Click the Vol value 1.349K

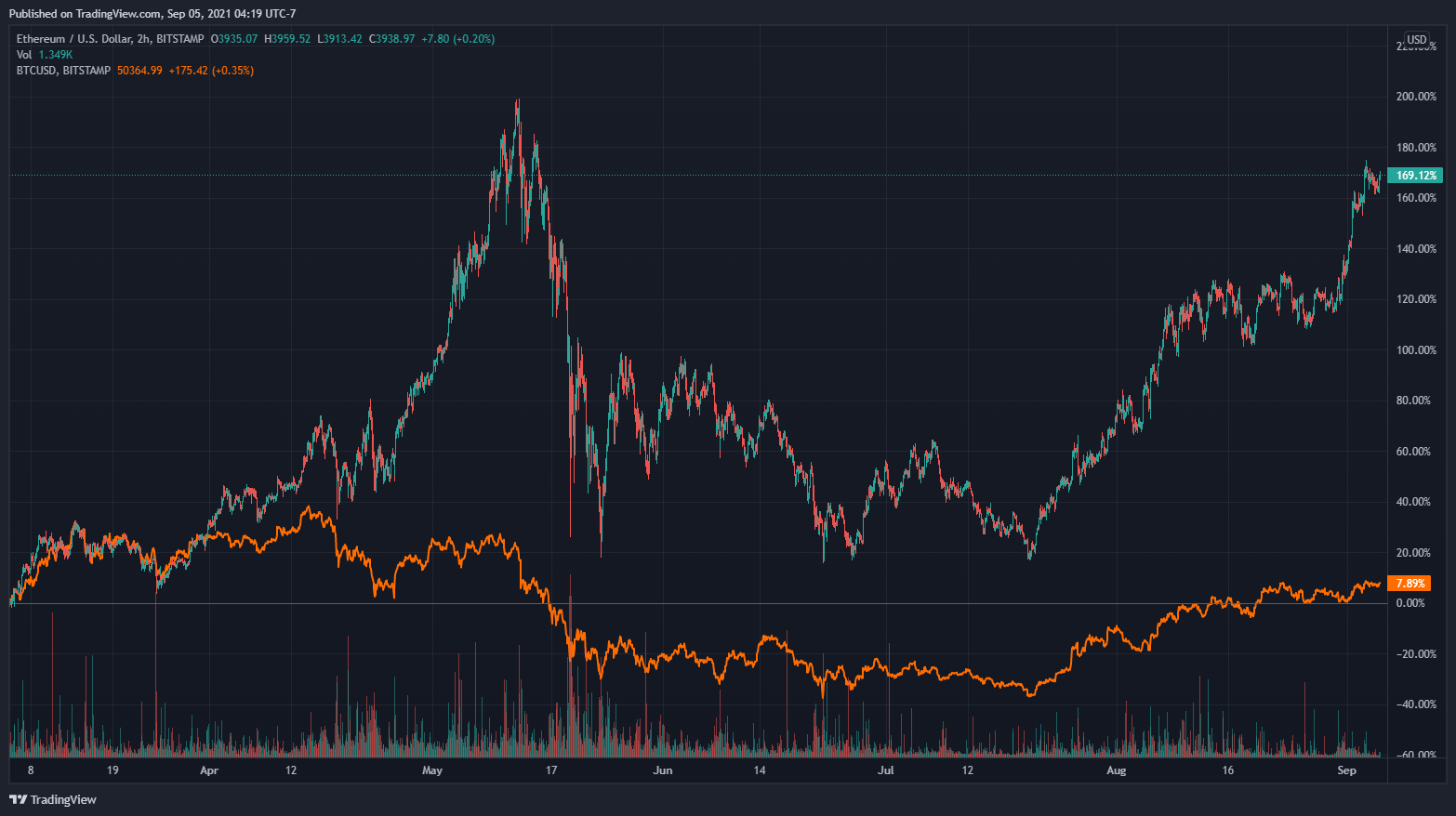[x=56, y=55]
